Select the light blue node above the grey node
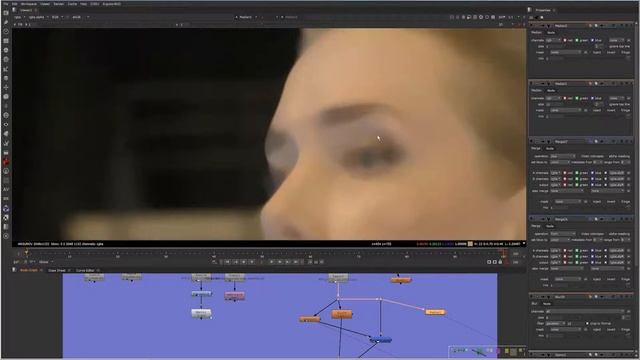 click(x=201, y=293)
